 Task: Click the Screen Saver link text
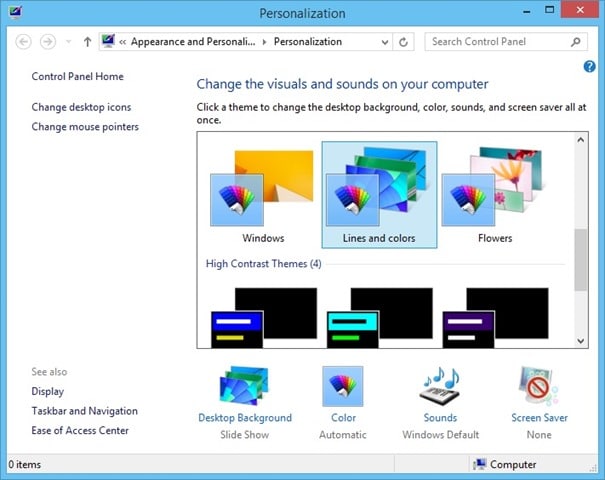coord(539,418)
